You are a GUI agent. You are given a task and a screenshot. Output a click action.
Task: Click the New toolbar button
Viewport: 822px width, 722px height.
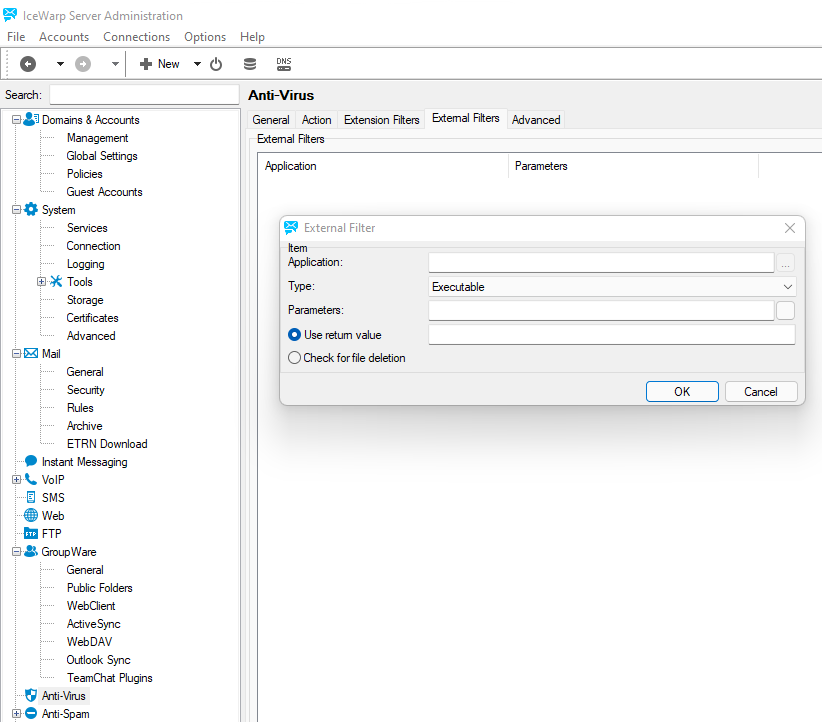(160, 64)
